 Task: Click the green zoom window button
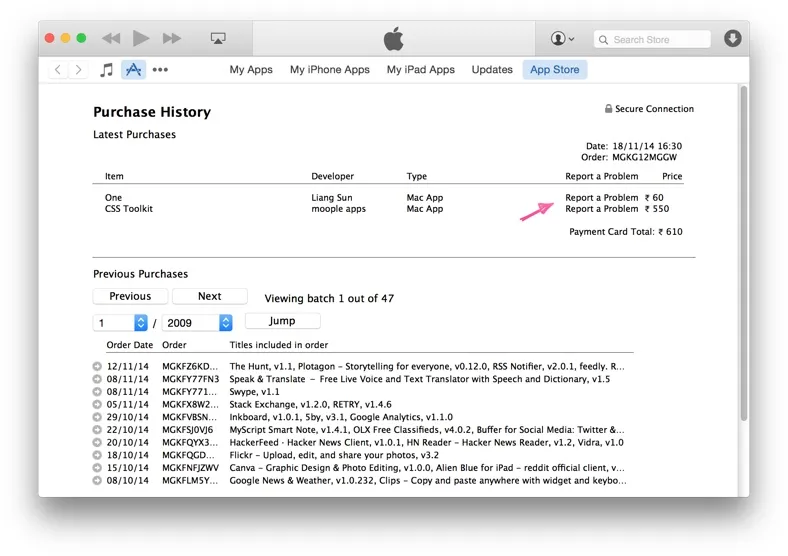coord(81,38)
